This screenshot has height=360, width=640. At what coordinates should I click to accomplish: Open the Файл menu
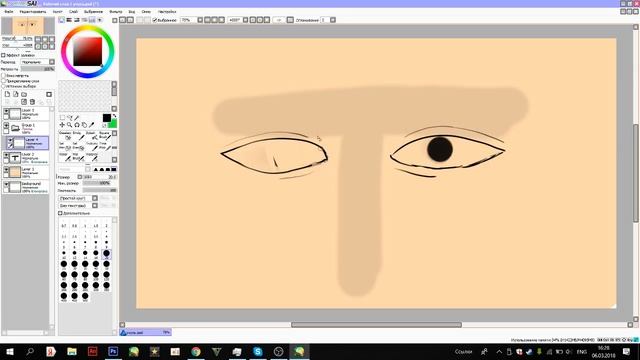8,12
